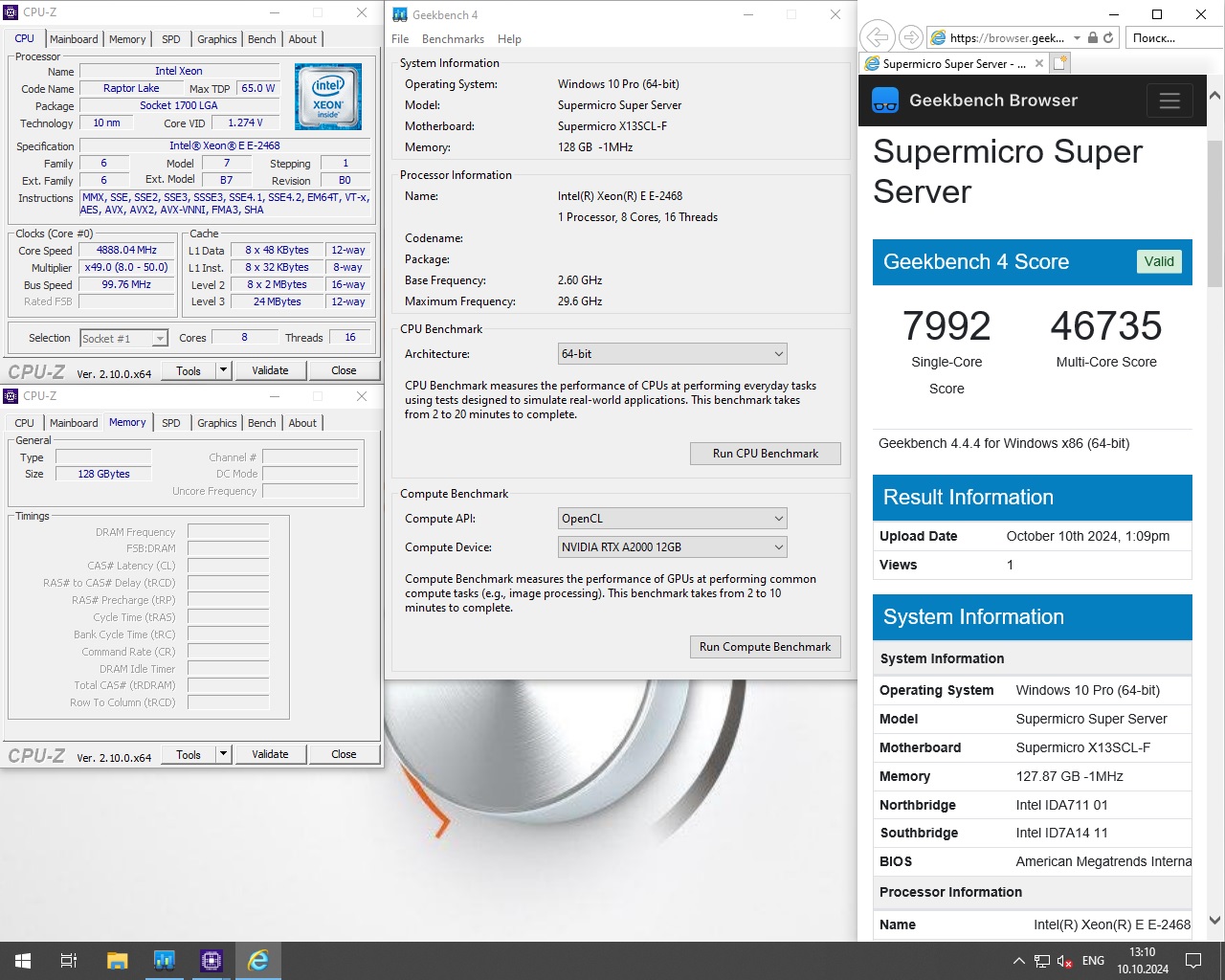Click Validate in top CPU-Z window
Image resolution: width=1225 pixels, height=980 pixels.
coord(270,370)
